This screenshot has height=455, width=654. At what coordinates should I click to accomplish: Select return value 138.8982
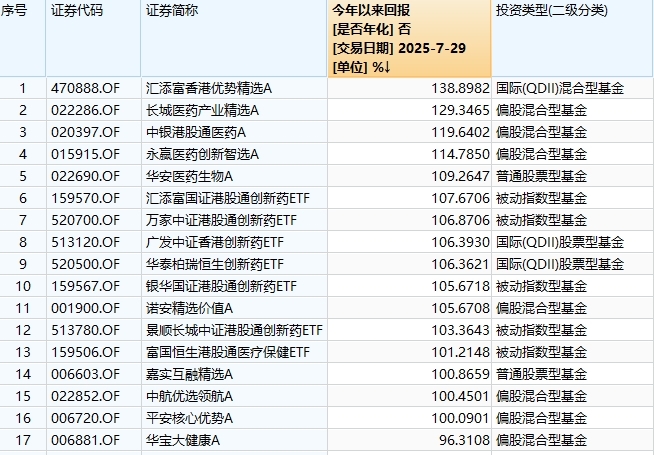460,88
